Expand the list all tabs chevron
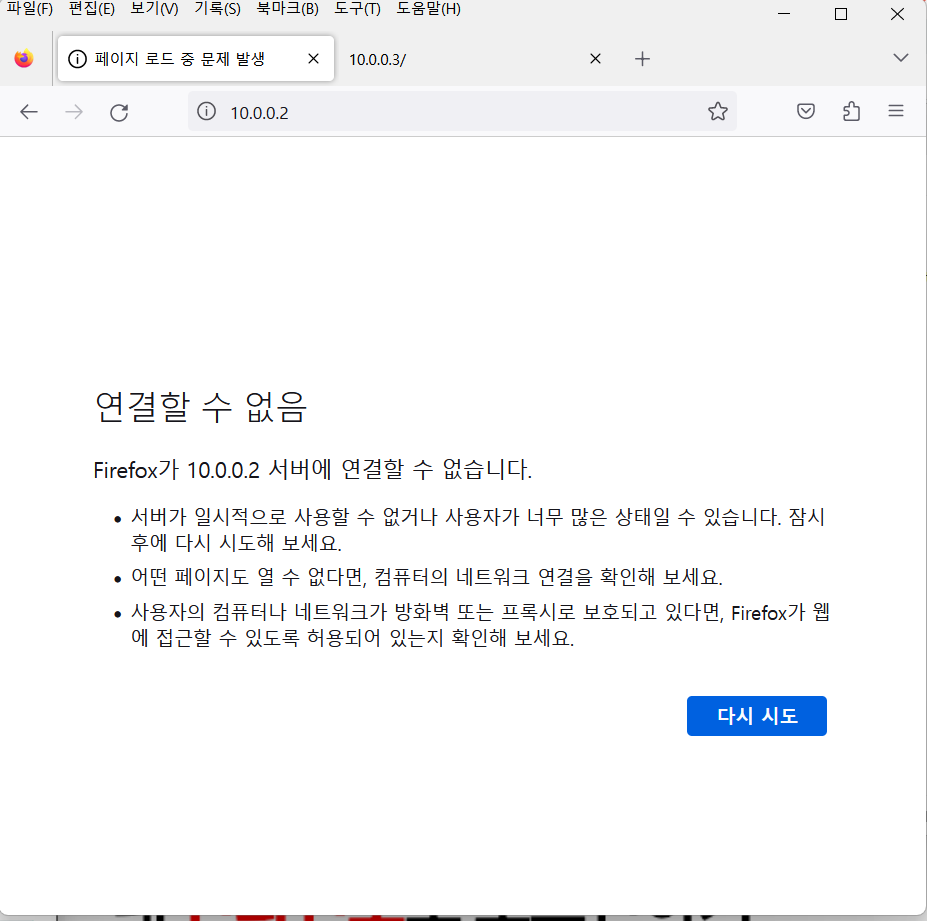Image resolution: width=927 pixels, height=921 pixels. (900, 57)
